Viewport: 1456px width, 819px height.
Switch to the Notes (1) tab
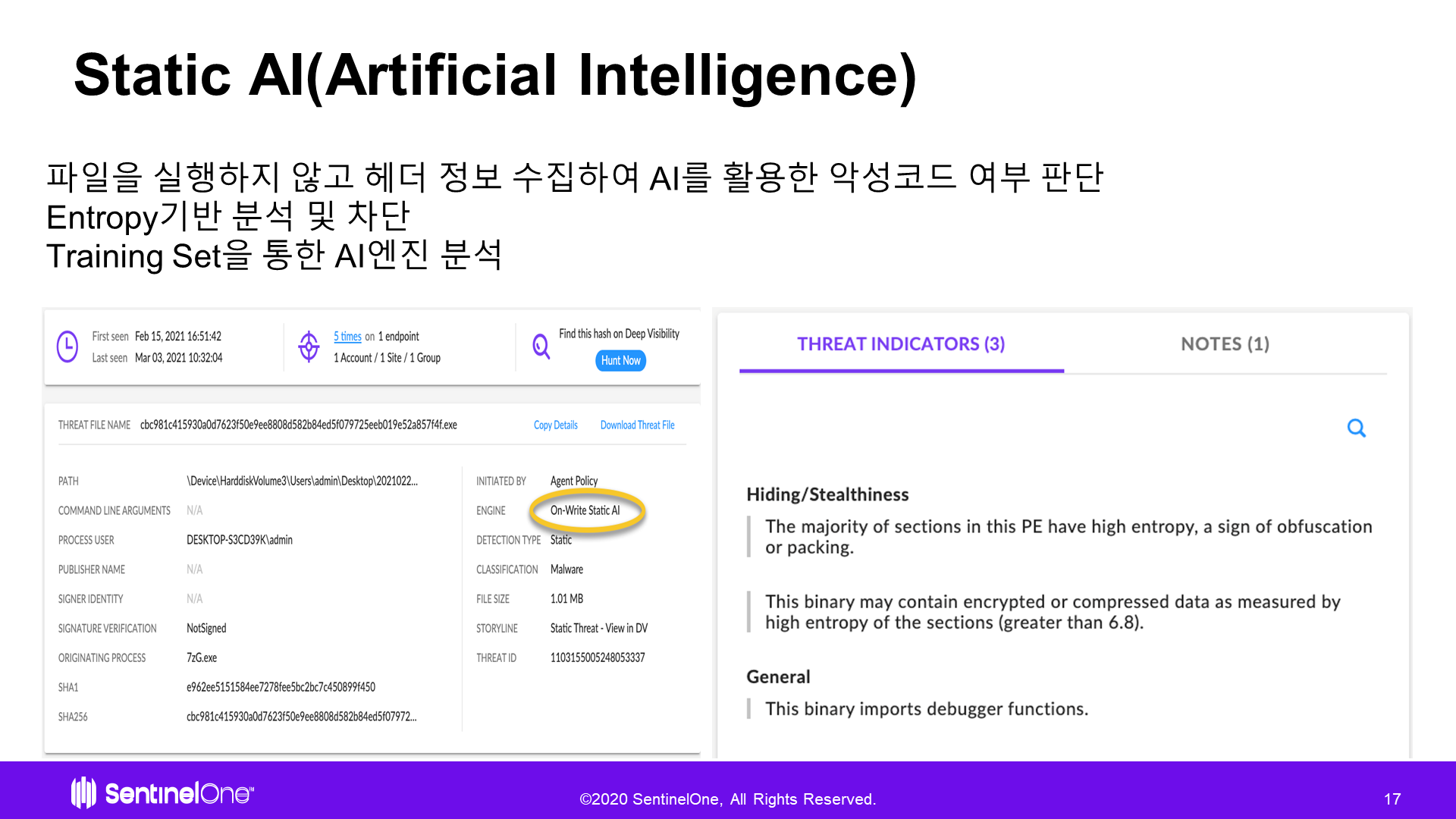coord(1225,344)
